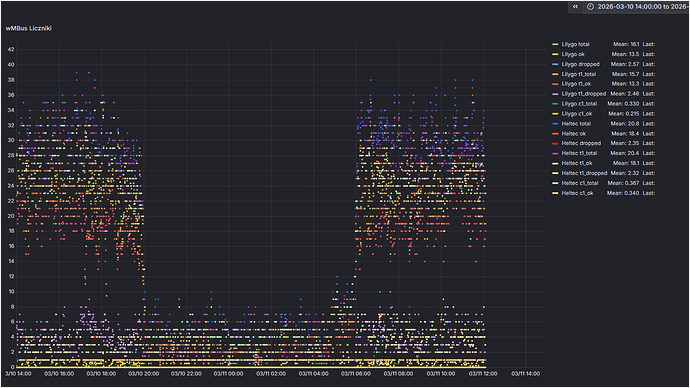Click the Mean: 20.8 value for Heltec total
Viewport: 690px width, 388px height.
coord(625,124)
